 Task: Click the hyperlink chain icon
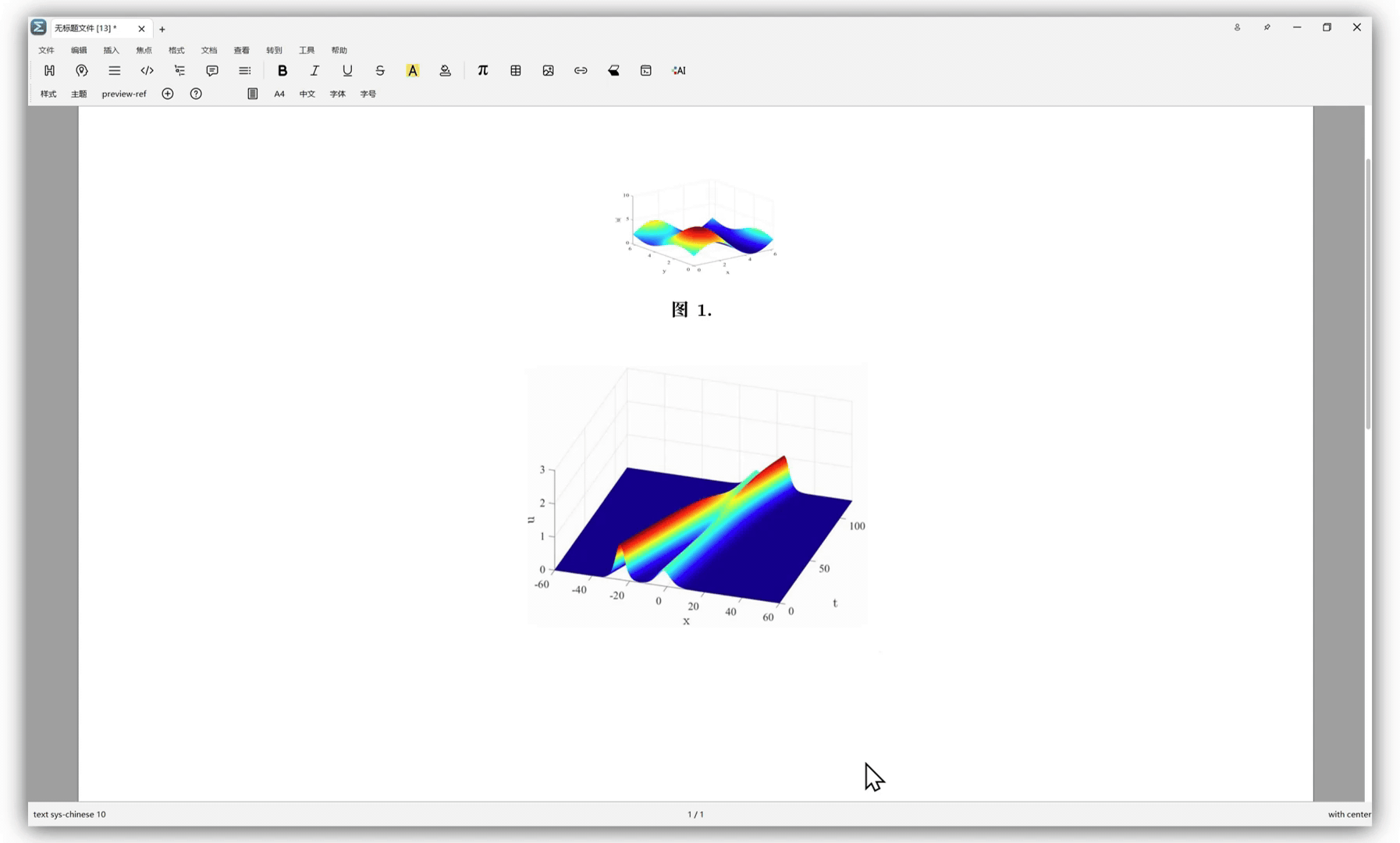click(581, 70)
